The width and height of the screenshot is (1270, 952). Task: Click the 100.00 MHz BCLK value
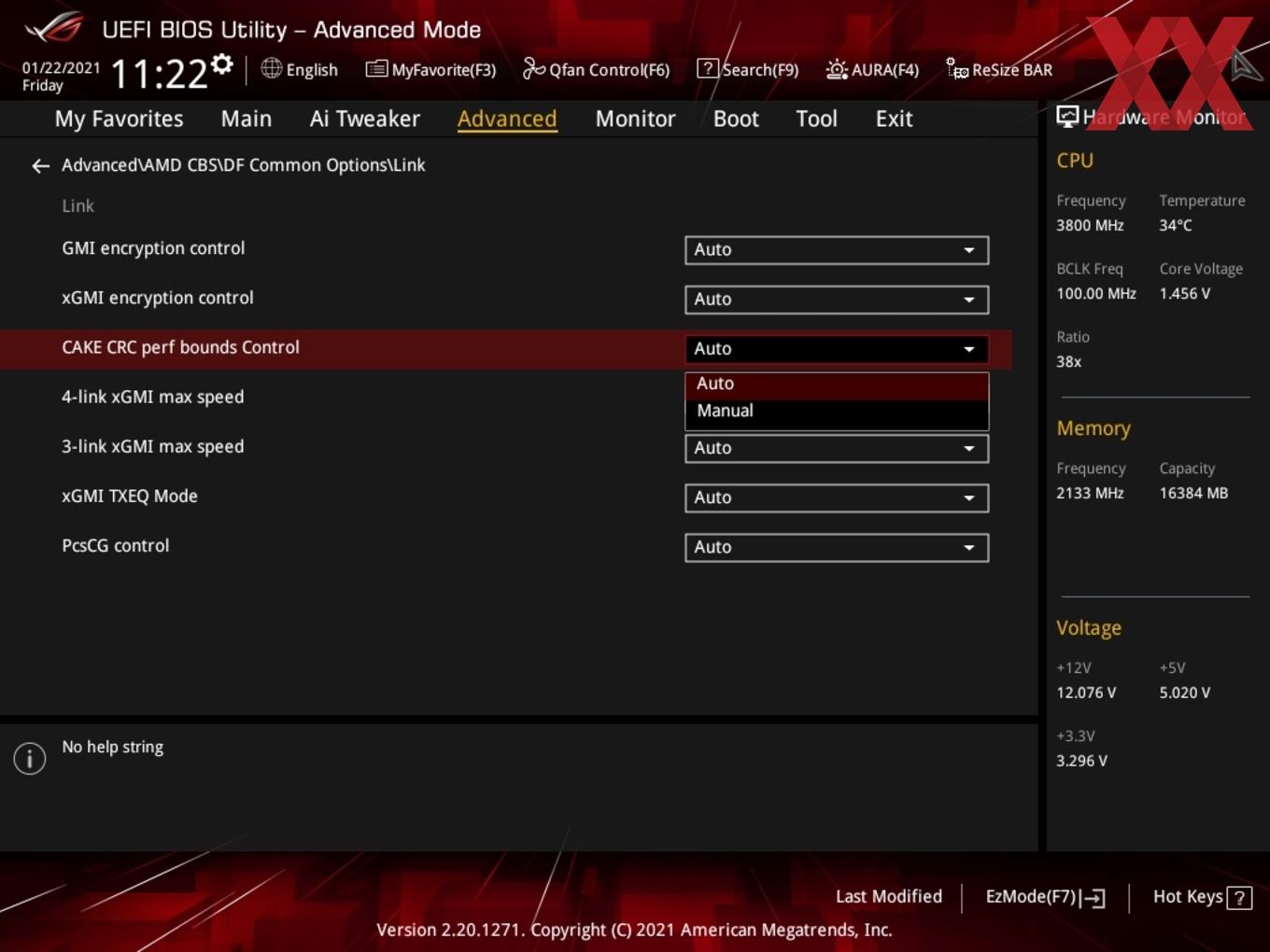[x=1096, y=294]
